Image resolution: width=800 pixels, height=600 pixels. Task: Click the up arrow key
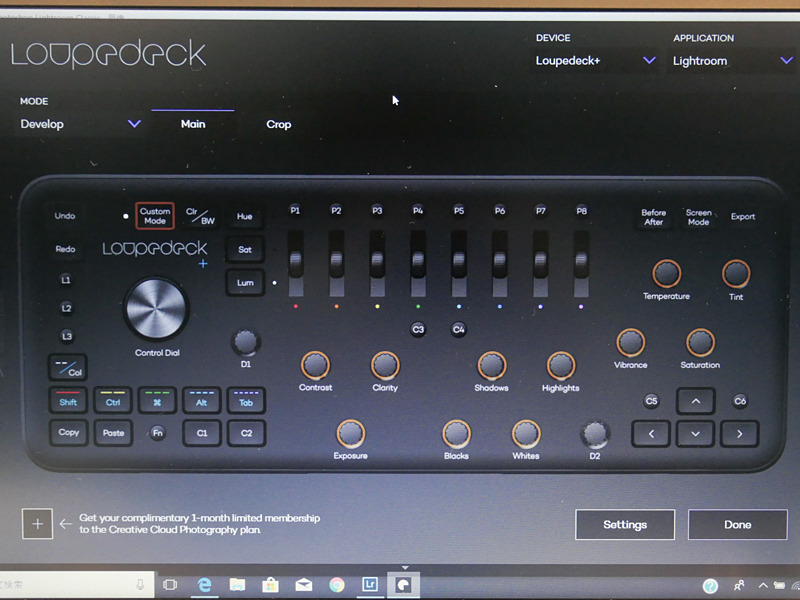coord(695,401)
